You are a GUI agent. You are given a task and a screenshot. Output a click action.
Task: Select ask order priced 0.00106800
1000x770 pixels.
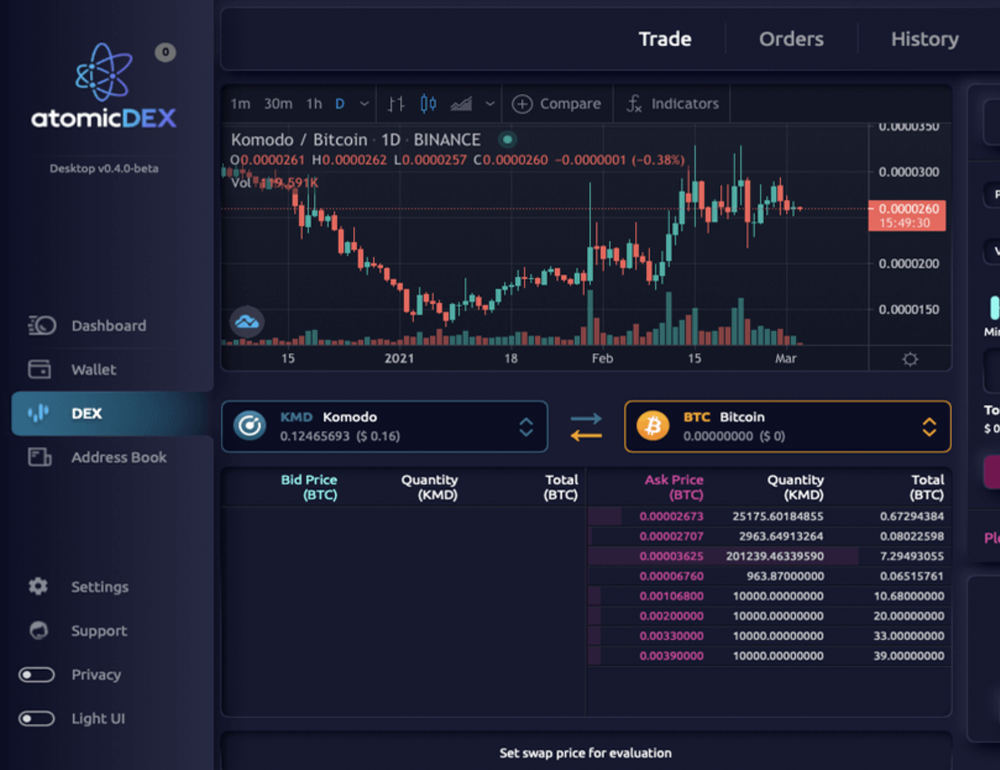click(768, 596)
